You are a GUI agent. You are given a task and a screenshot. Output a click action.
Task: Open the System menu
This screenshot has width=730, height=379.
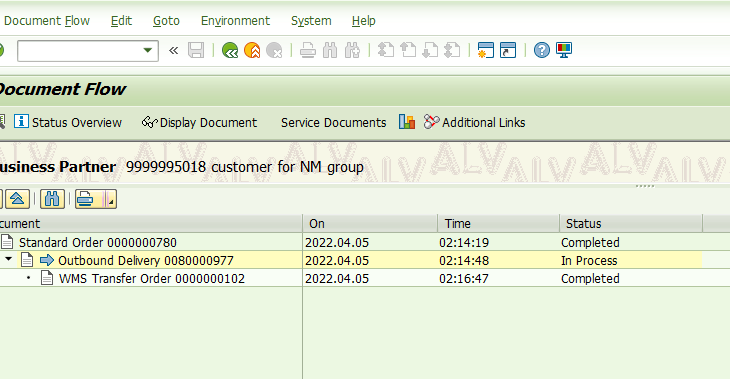[x=311, y=20]
